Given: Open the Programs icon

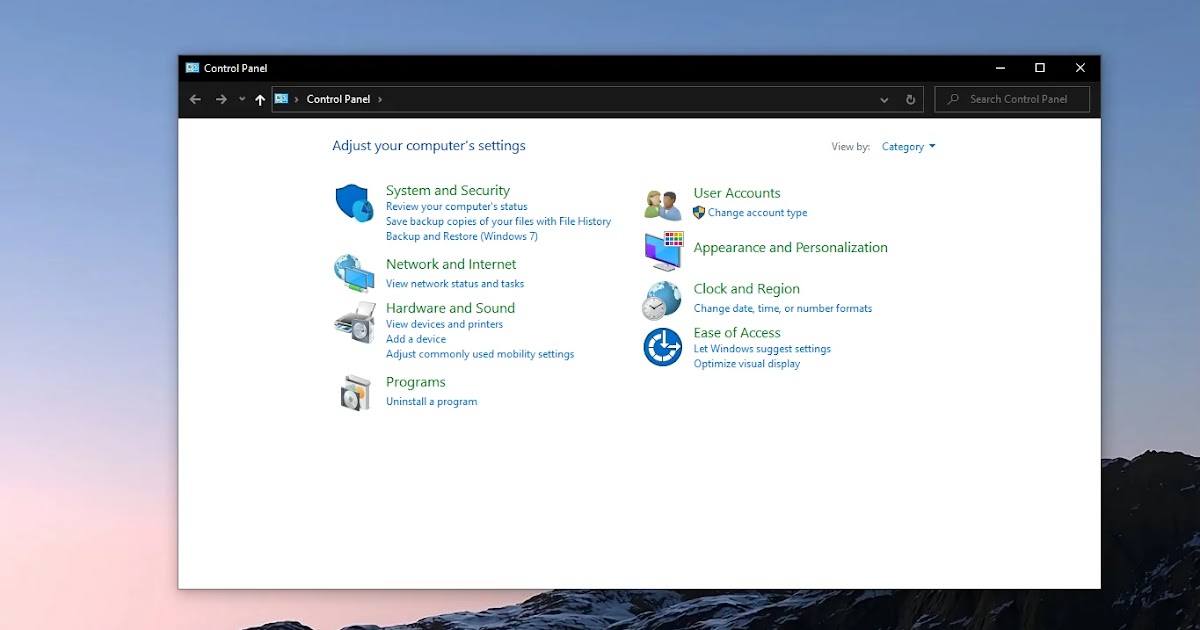Looking at the screenshot, I should point(354,391).
